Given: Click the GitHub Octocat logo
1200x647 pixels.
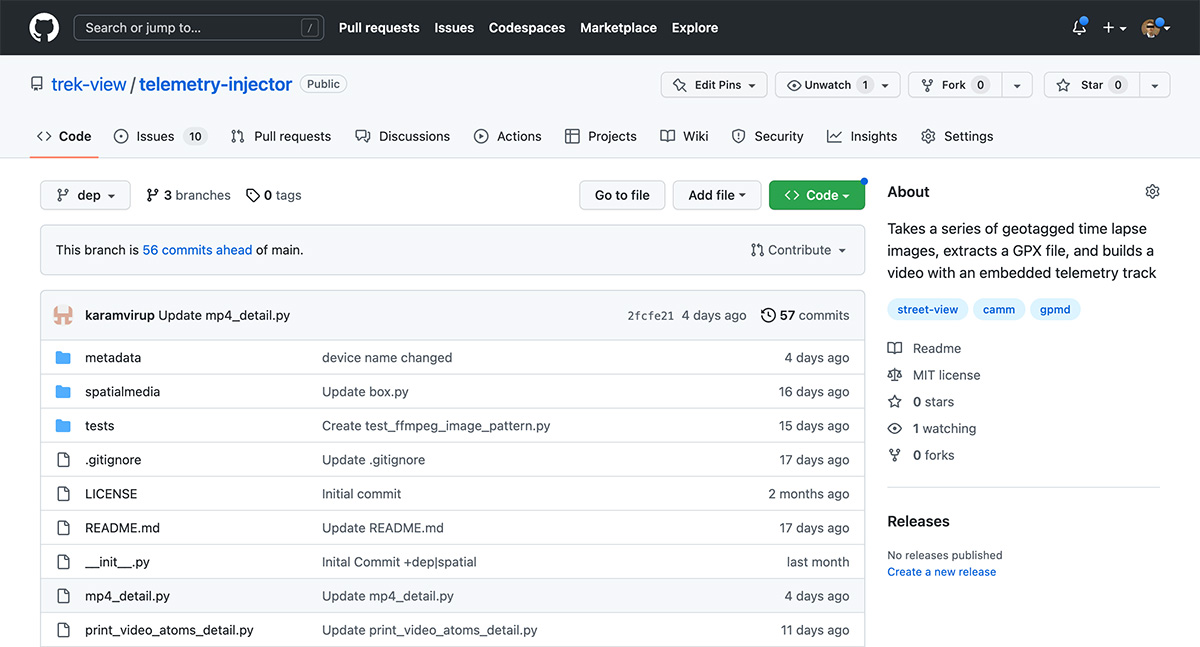Looking at the screenshot, I should [44, 27].
